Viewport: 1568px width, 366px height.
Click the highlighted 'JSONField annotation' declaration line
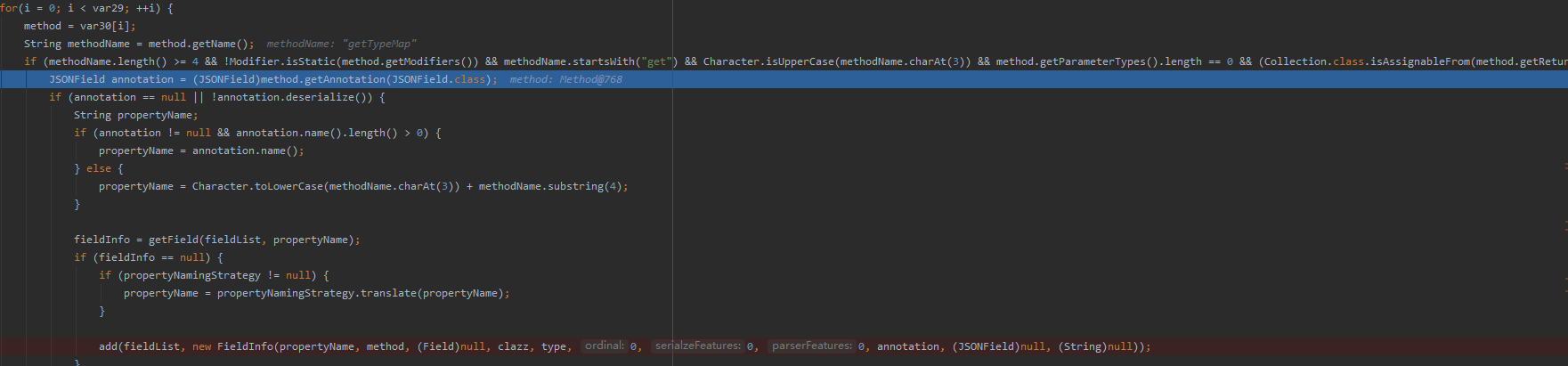pos(784,79)
